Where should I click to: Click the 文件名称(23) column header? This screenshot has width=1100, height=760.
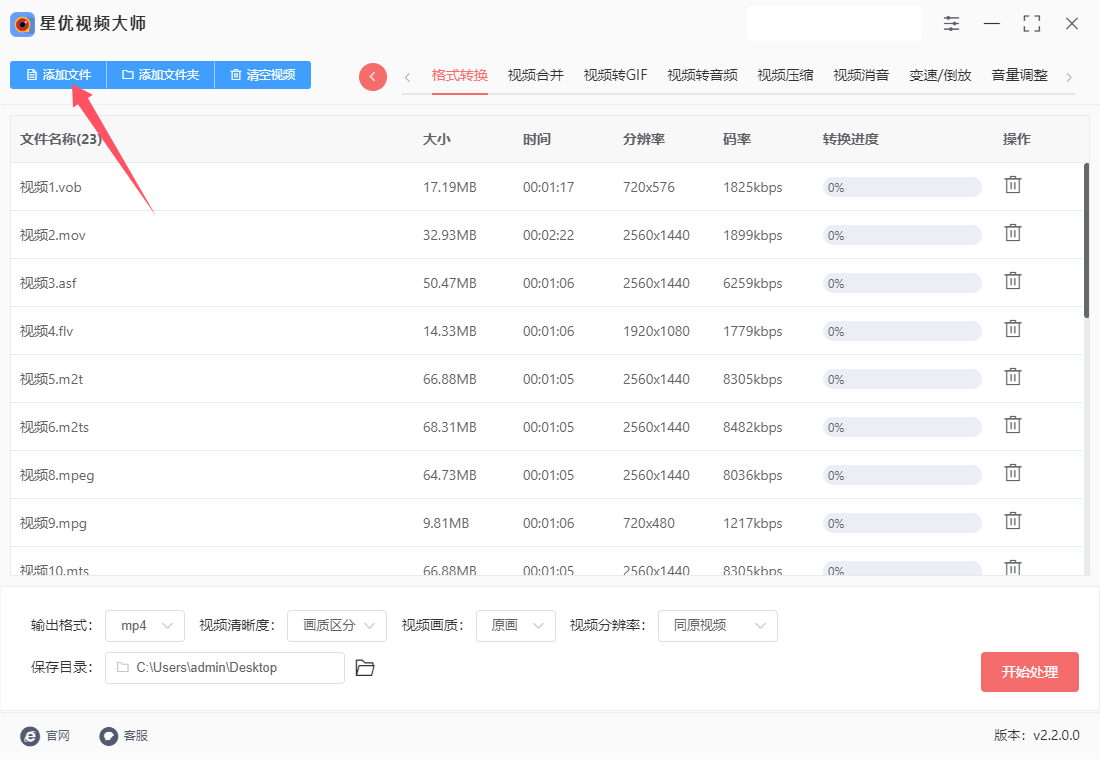61,139
